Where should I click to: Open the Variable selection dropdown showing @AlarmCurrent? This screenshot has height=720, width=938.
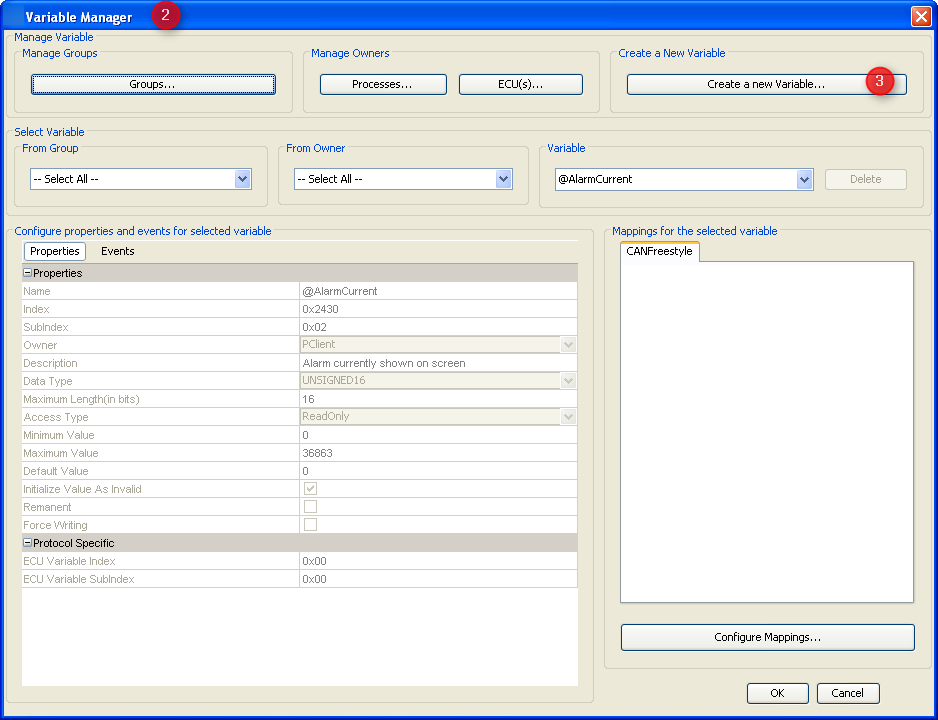804,178
